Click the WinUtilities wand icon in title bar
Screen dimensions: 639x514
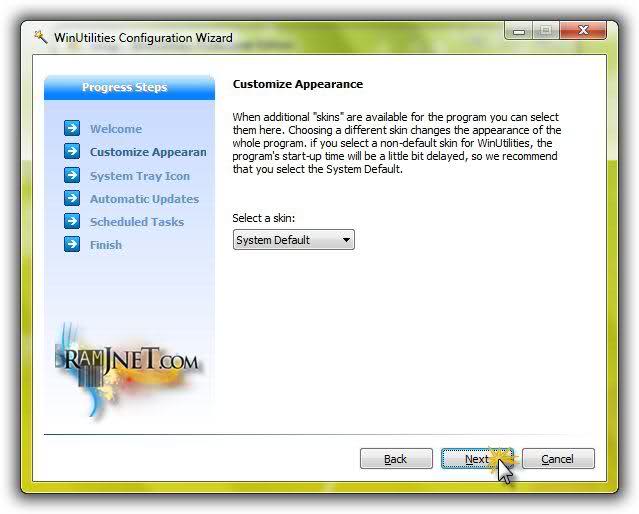pyautogui.click(x=41, y=38)
